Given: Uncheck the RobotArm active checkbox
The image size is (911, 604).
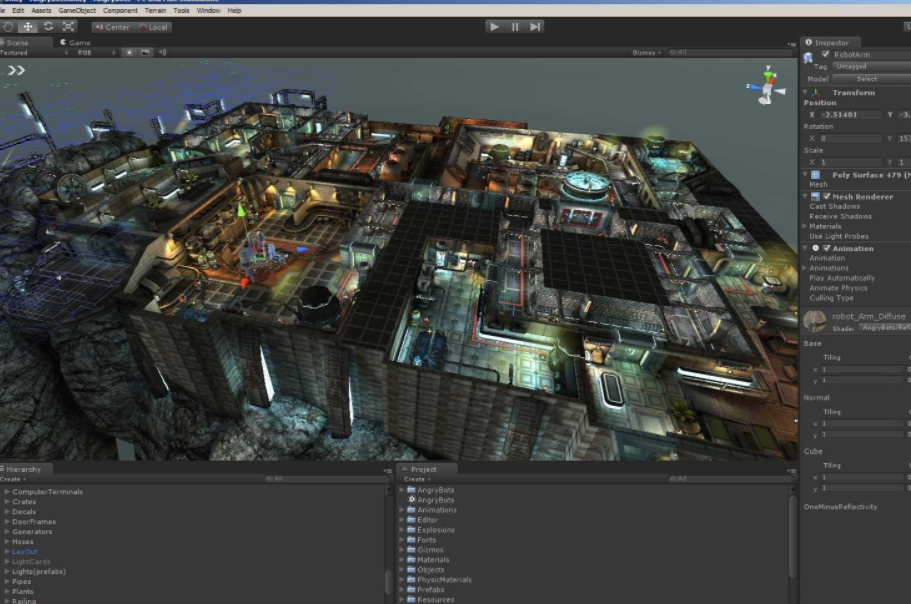Looking at the screenshot, I should pos(825,54).
